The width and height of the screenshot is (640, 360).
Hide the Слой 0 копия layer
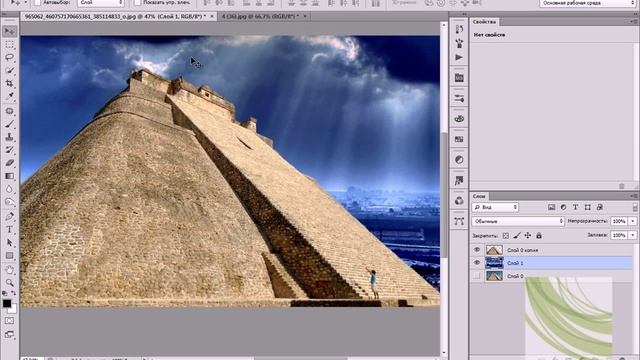pos(477,250)
